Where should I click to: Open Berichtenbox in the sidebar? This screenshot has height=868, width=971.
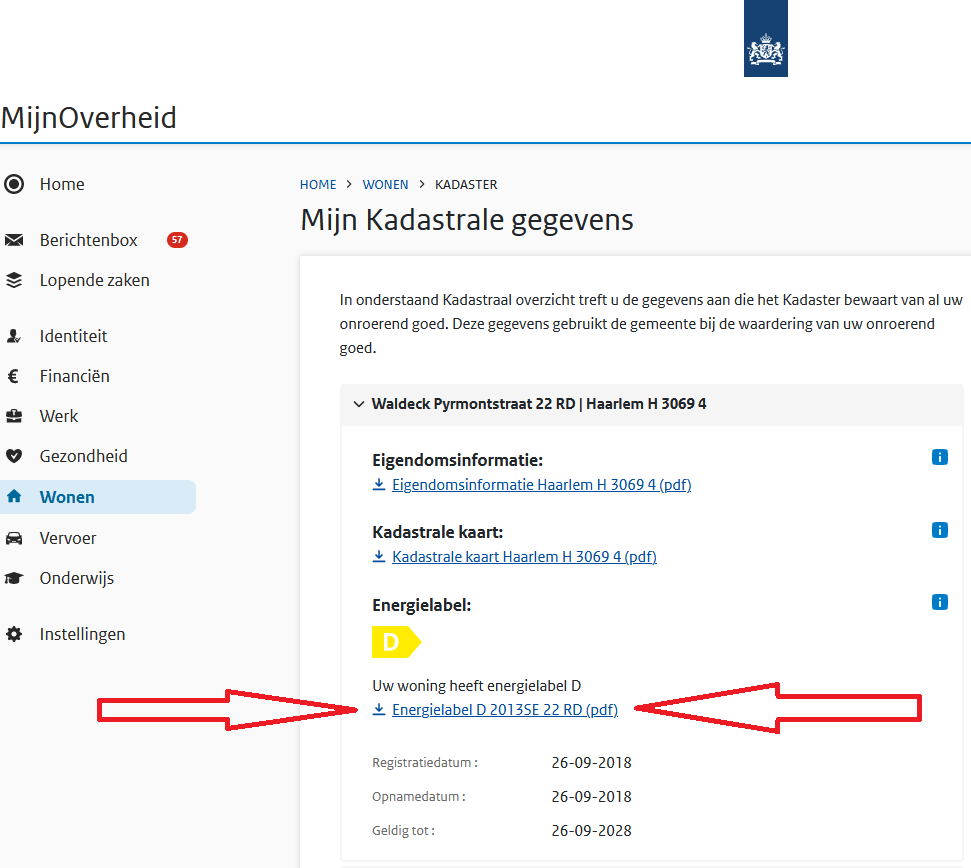pos(89,240)
